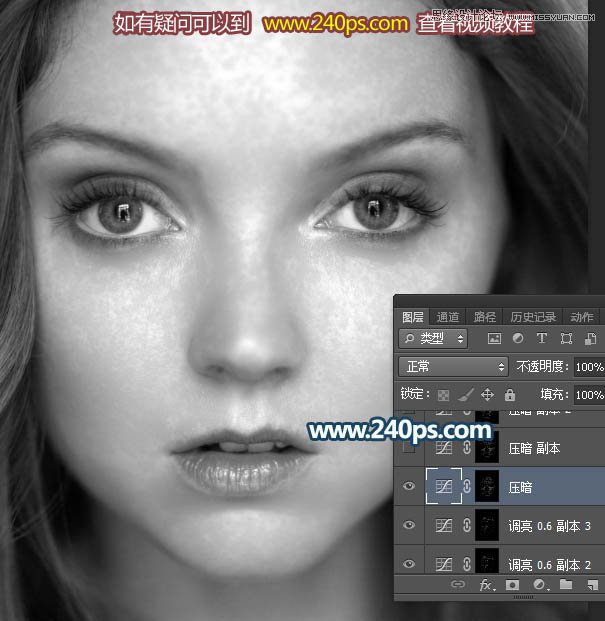The width and height of the screenshot is (605, 621).
Task: Toggle mask link on 调高 0.6 副本 2
Action: tap(467, 564)
